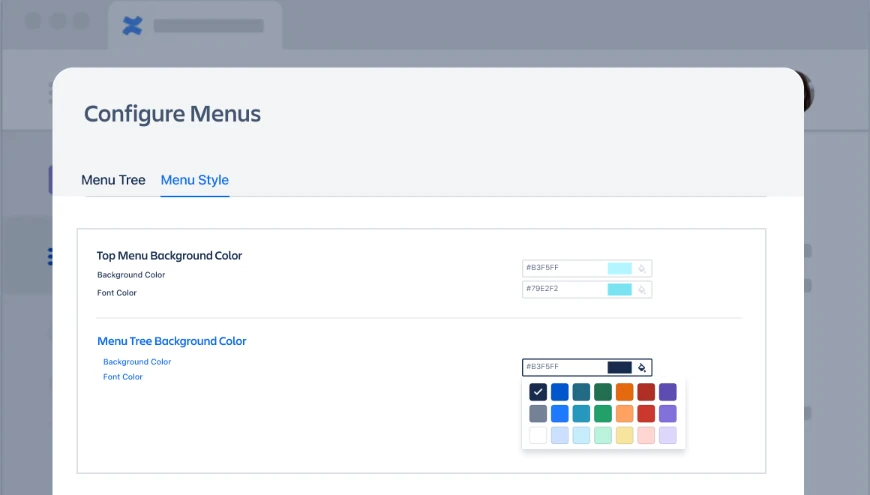Pick the dark blue swatch in the top palette row
The image size is (870, 495).
pyautogui.click(x=560, y=392)
